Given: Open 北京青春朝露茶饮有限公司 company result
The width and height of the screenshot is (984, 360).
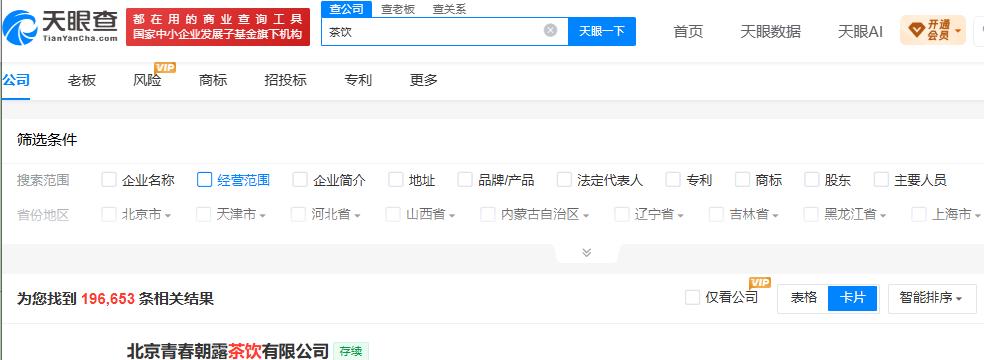Looking at the screenshot, I should point(228,351).
